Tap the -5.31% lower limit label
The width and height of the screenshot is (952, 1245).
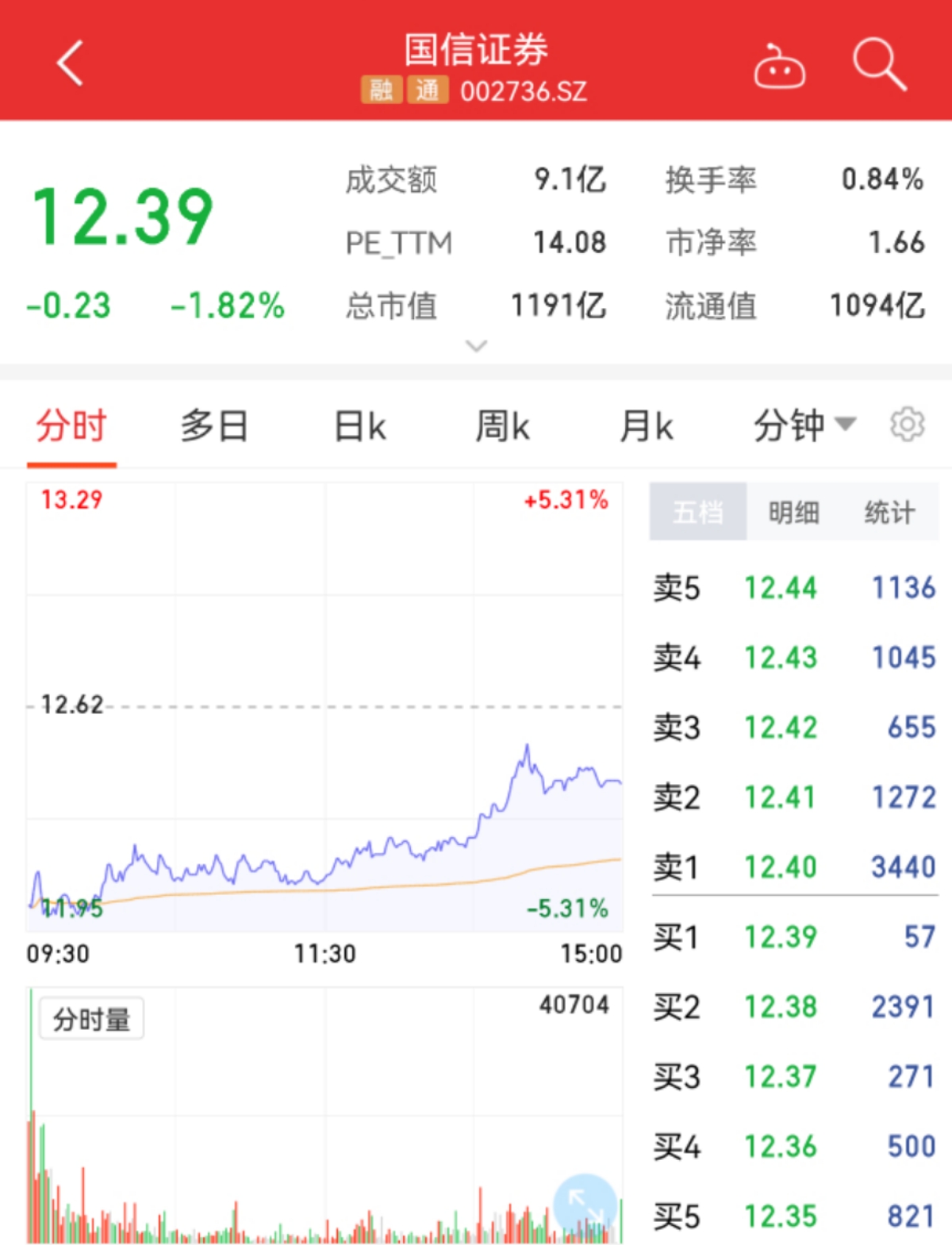(568, 908)
